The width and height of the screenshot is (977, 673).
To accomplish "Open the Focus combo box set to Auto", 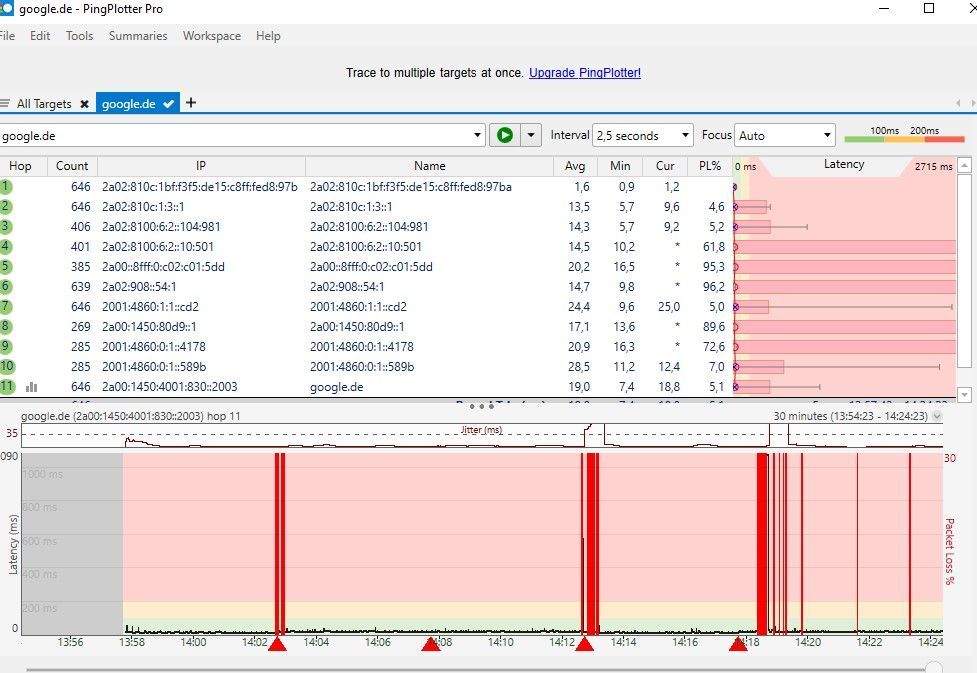I will point(784,135).
